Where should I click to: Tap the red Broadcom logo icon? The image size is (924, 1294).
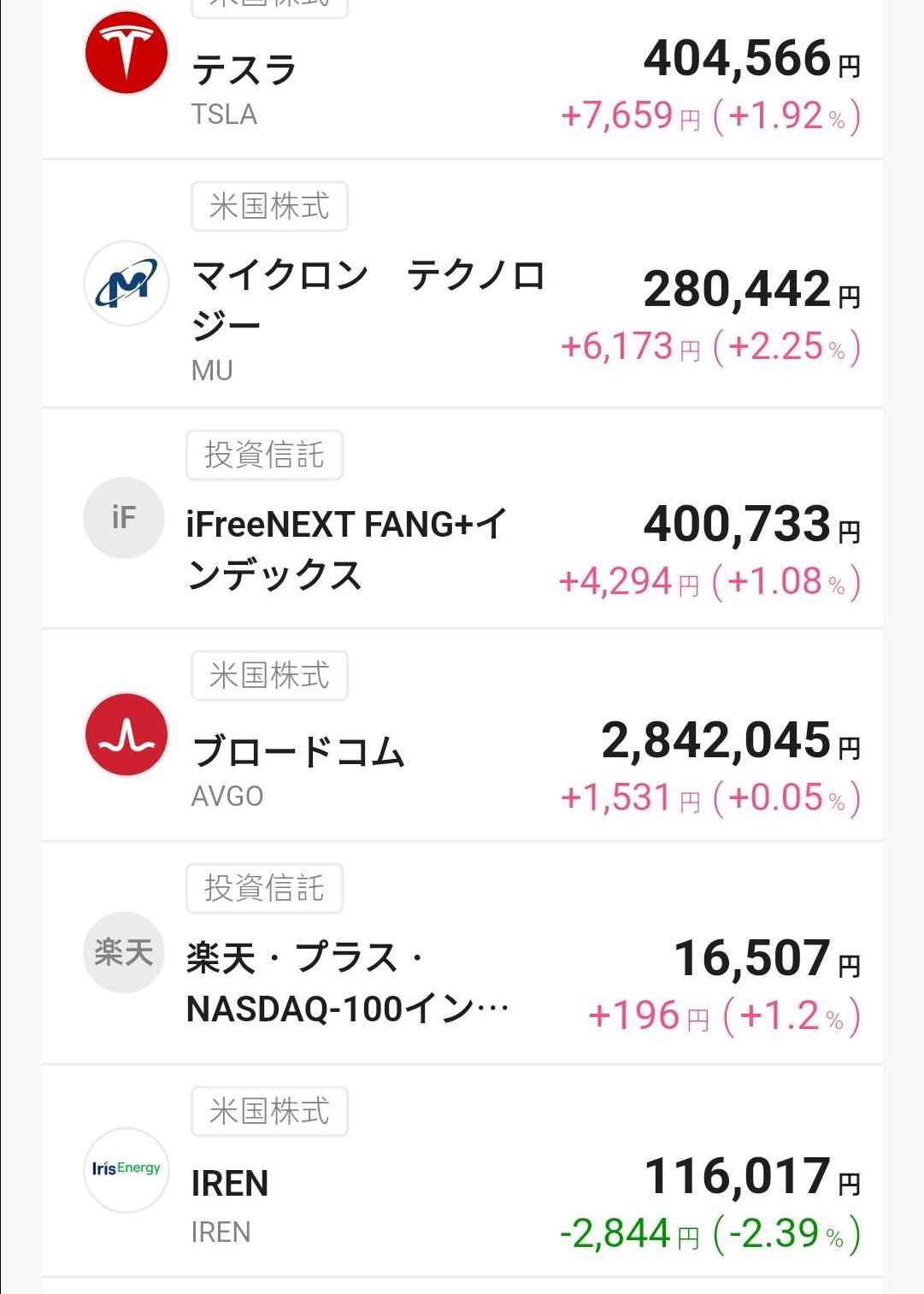click(127, 734)
